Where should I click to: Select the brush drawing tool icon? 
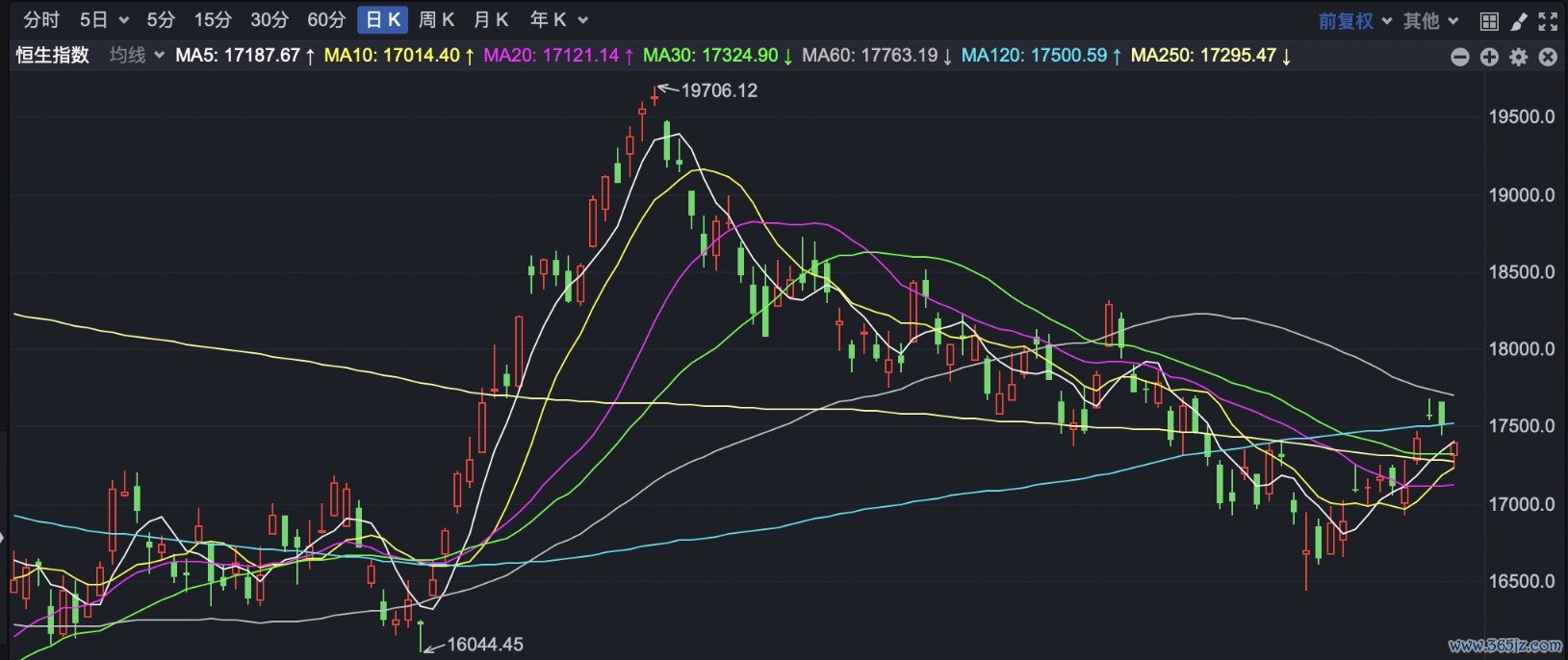tap(1519, 21)
